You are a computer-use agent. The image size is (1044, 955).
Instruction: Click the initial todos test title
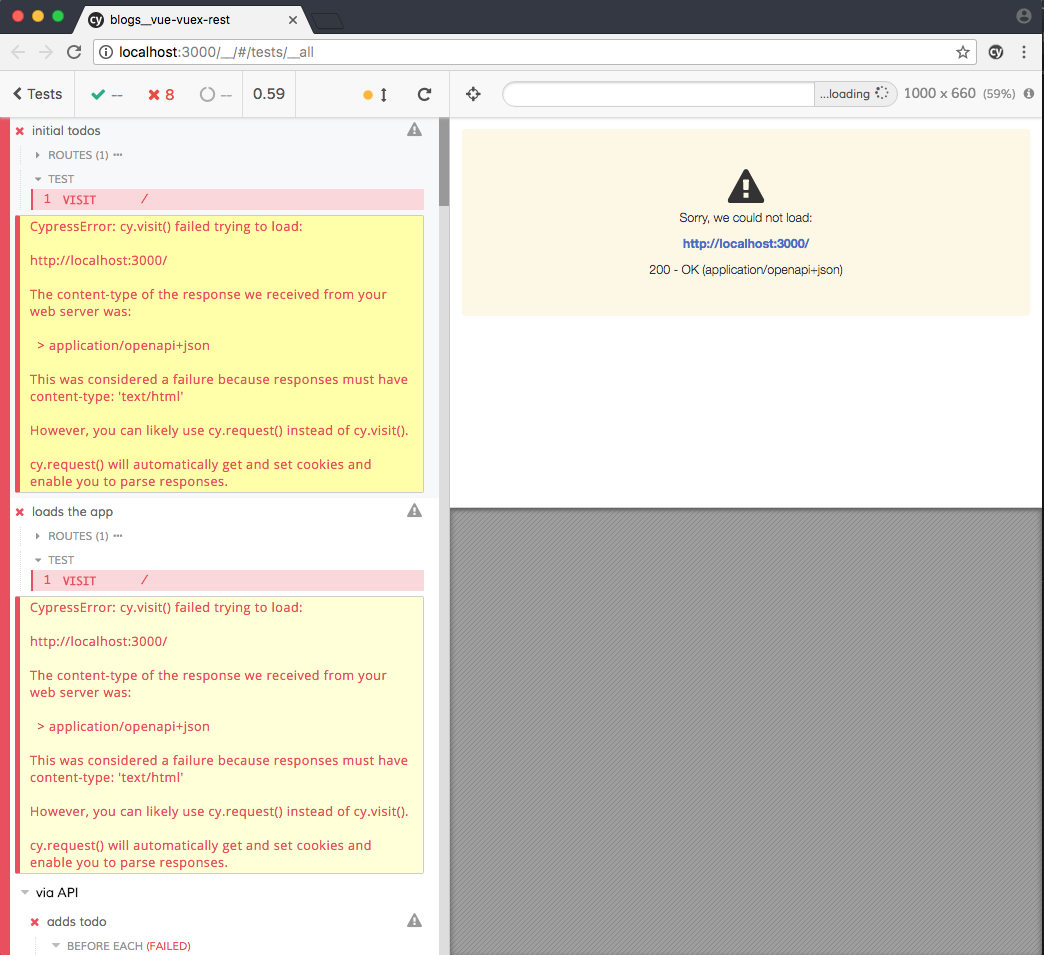[66, 131]
